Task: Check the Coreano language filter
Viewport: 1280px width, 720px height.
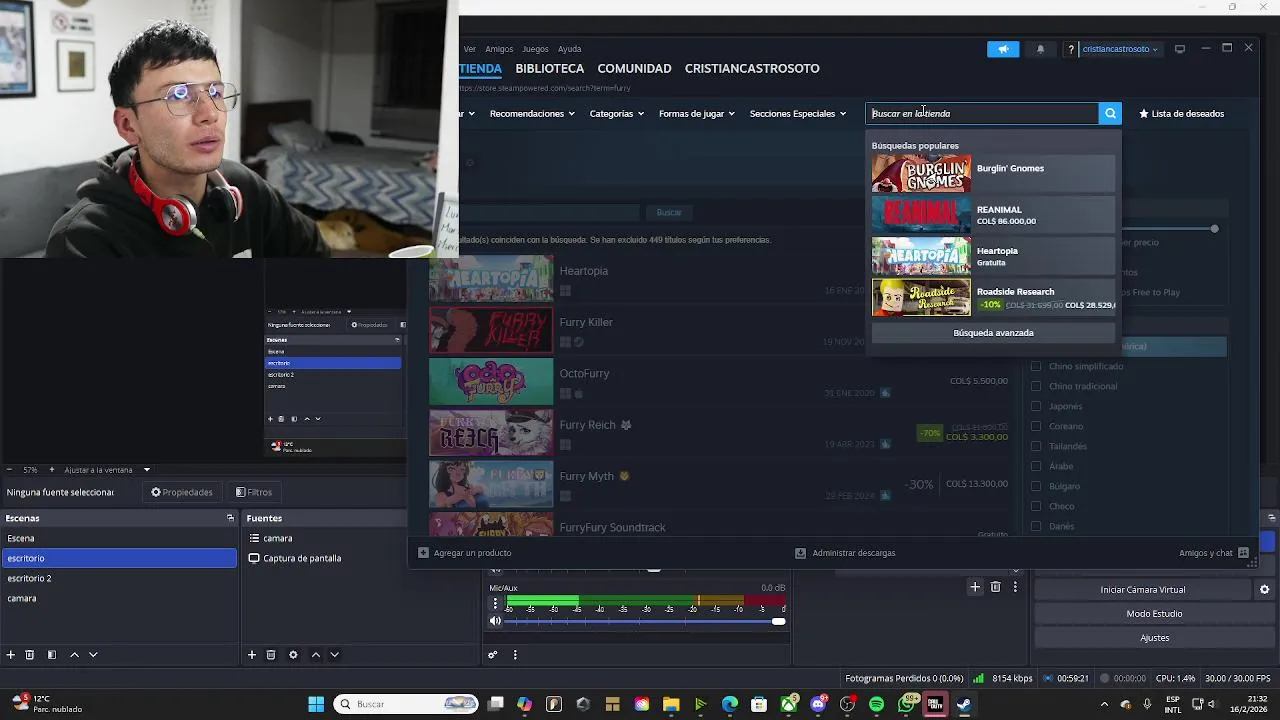Action: 1036,426
